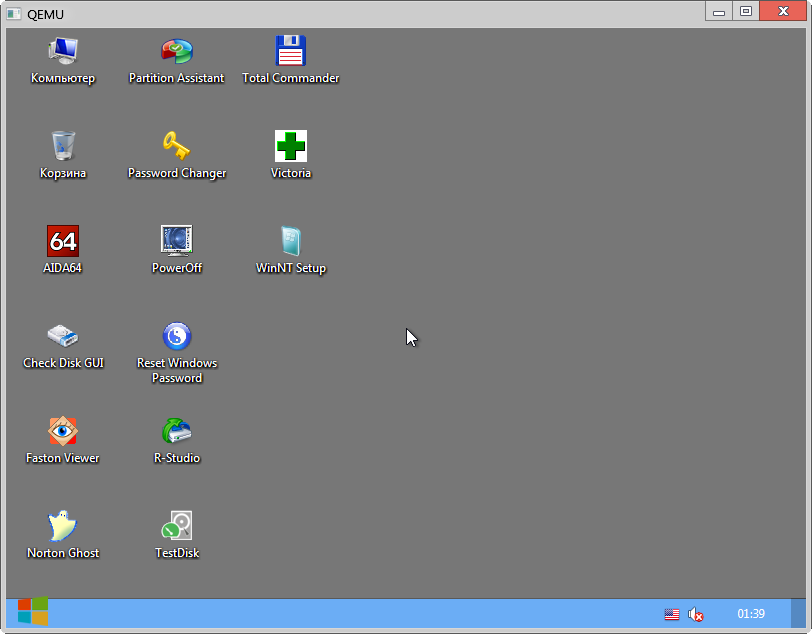Select the WinNT Setup icon
812x634 pixels.
click(x=291, y=241)
